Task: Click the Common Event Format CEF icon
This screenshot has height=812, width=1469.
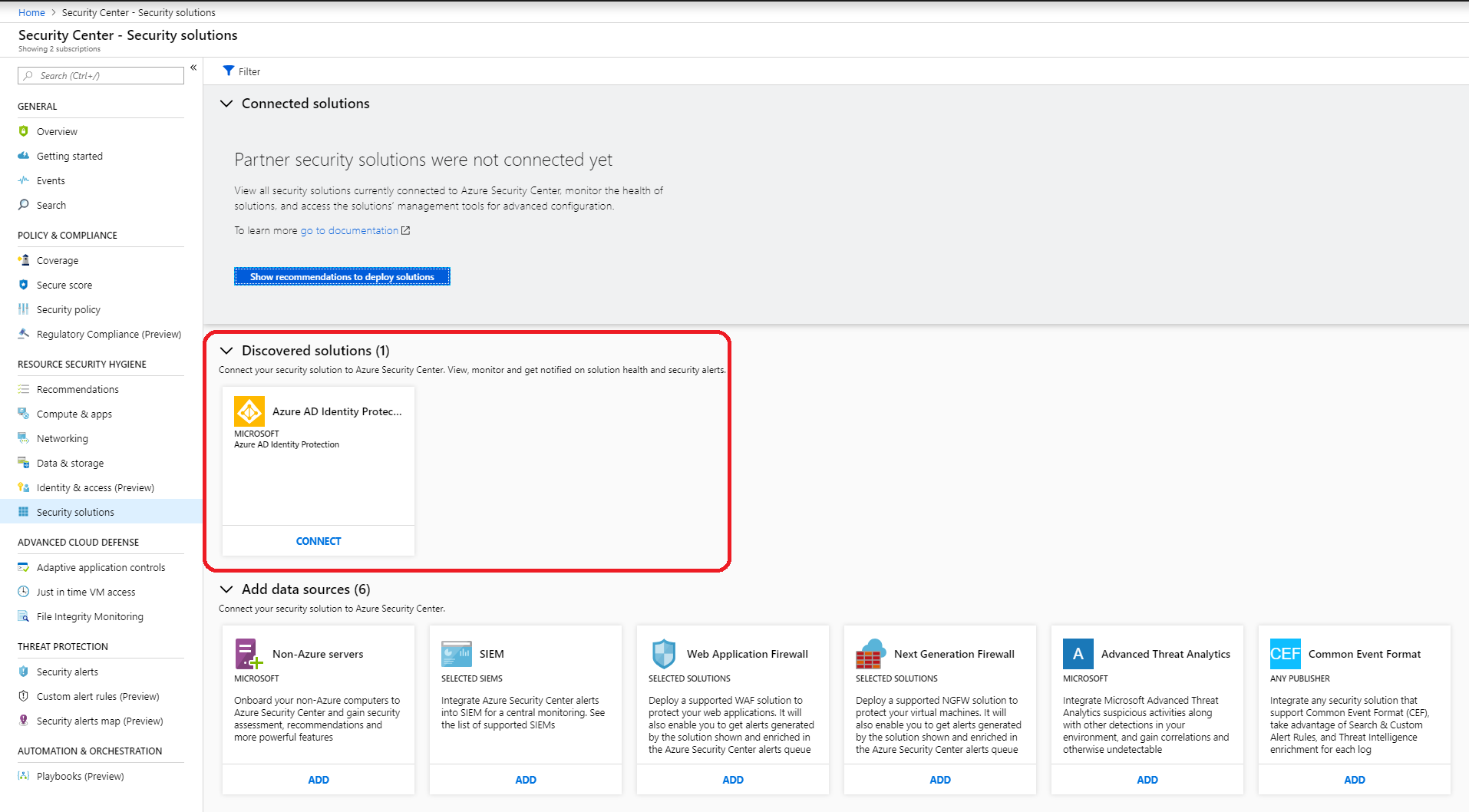Action: 1286,654
